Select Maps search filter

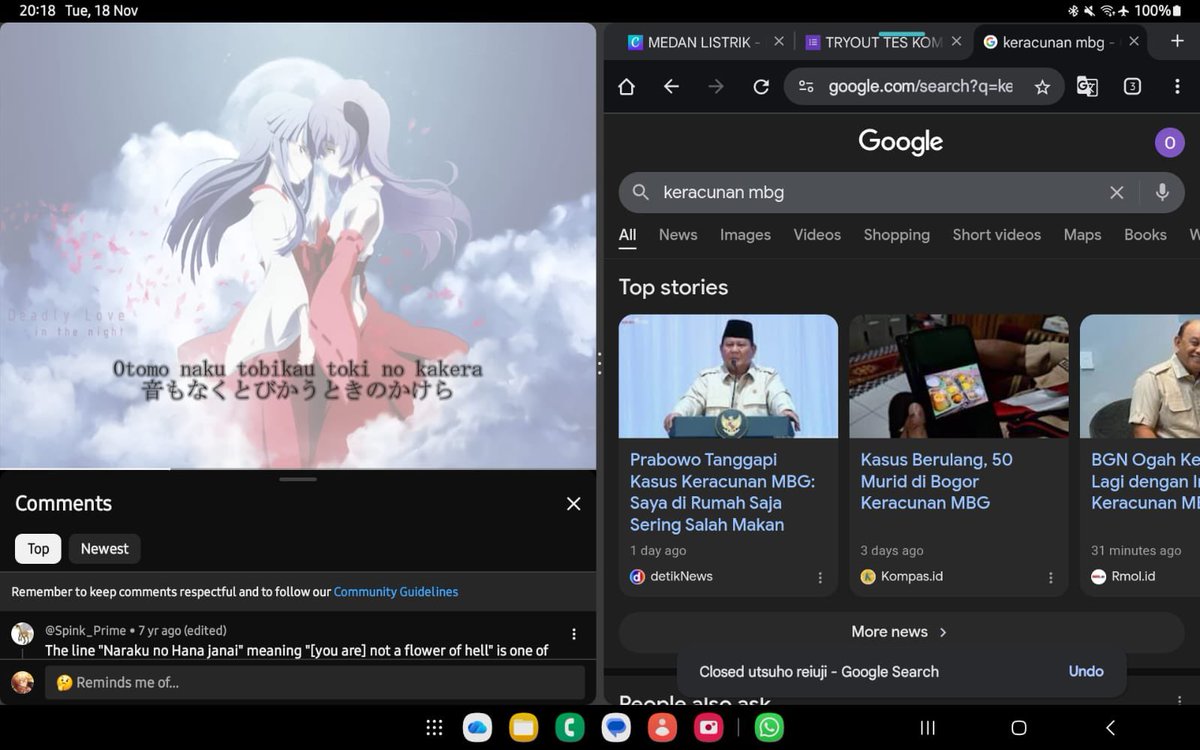coord(1082,235)
